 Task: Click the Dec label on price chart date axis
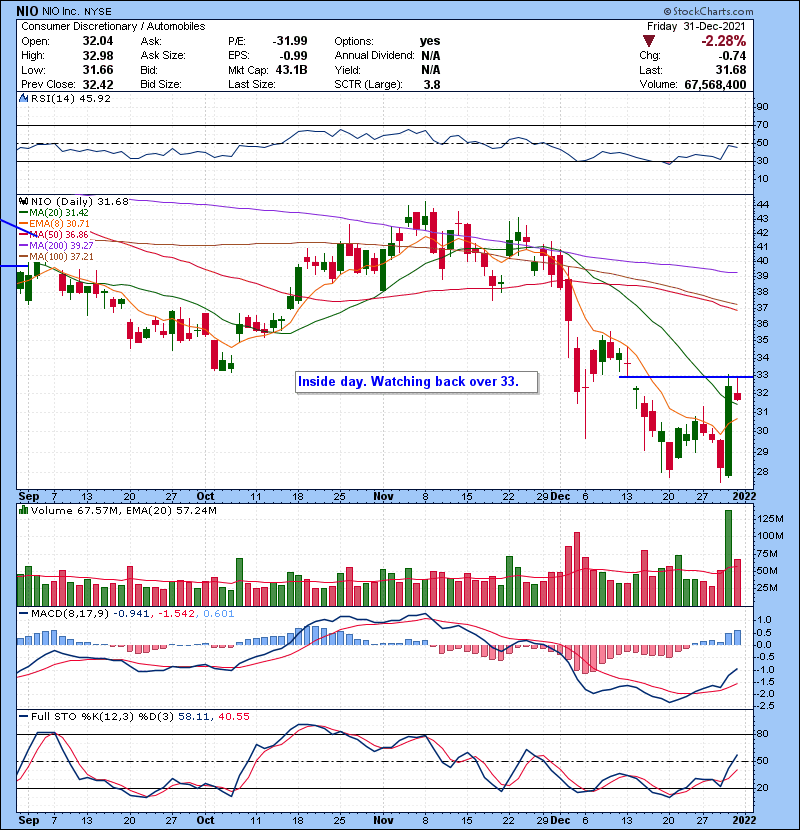[x=560, y=497]
